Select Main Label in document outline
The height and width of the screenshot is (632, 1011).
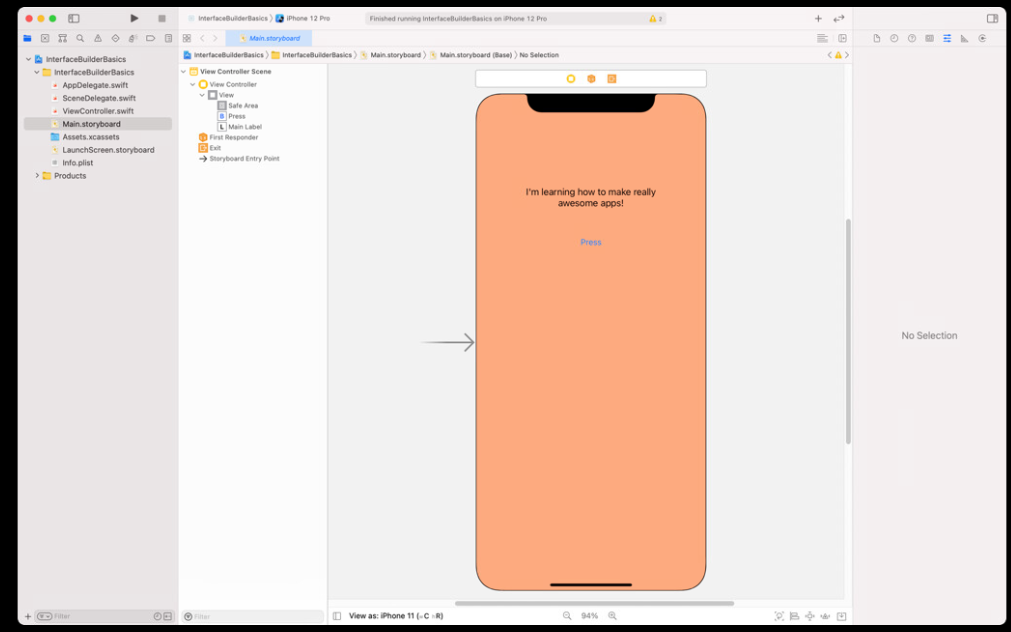point(244,127)
